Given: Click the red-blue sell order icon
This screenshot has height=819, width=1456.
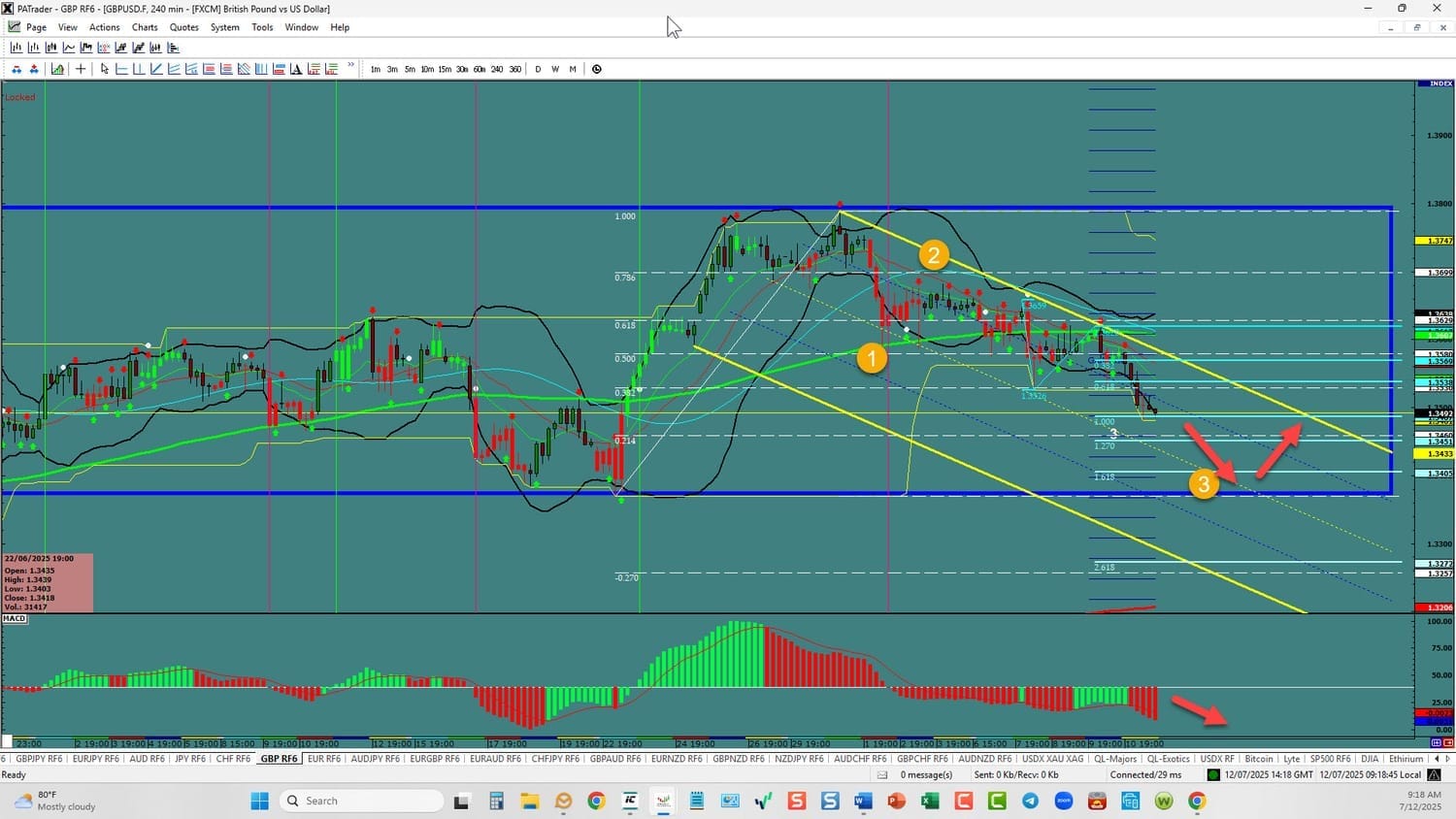Looking at the screenshot, I should click(34, 69).
